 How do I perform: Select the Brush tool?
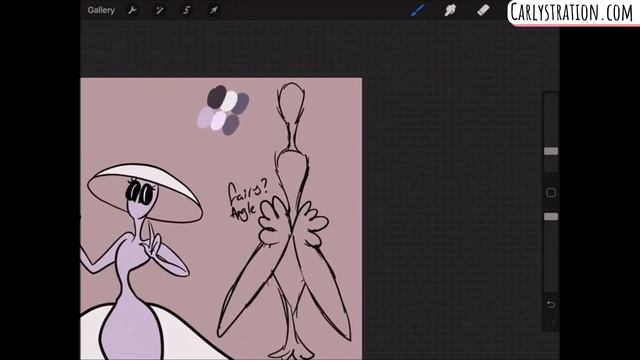click(x=418, y=10)
